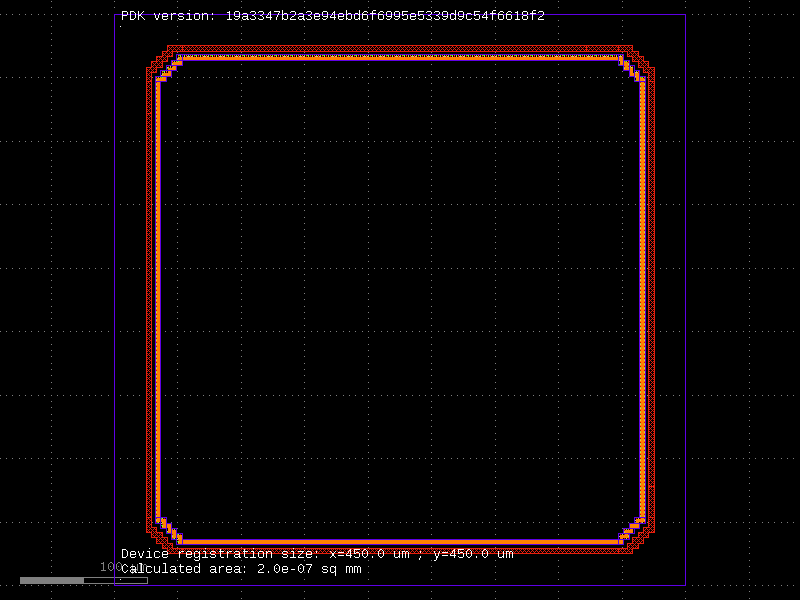Click the Calculated area 2.0e-07 text
Viewport: 800px width, 600px height.
pos(240,568)
